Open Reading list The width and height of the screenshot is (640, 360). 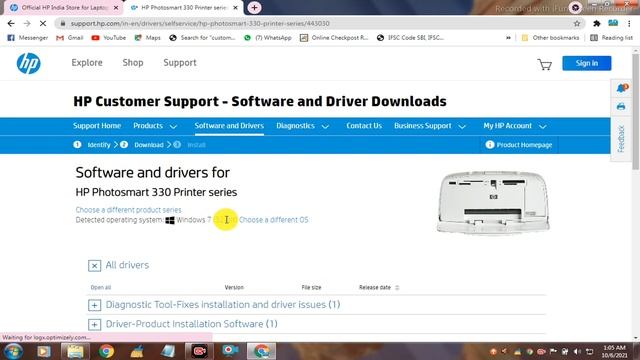tap(611, 38)
